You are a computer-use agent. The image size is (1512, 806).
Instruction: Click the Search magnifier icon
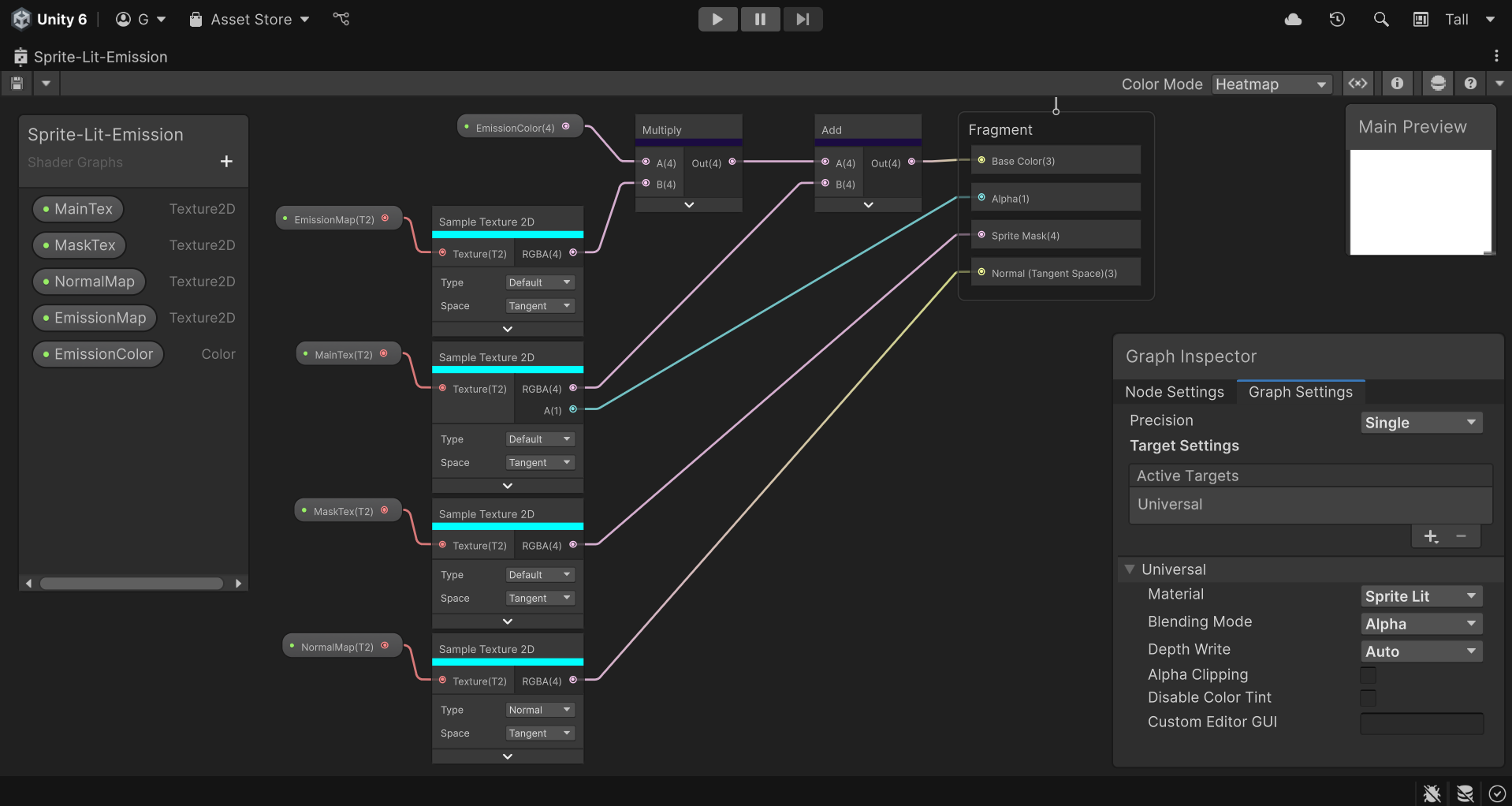(1380, 19)
